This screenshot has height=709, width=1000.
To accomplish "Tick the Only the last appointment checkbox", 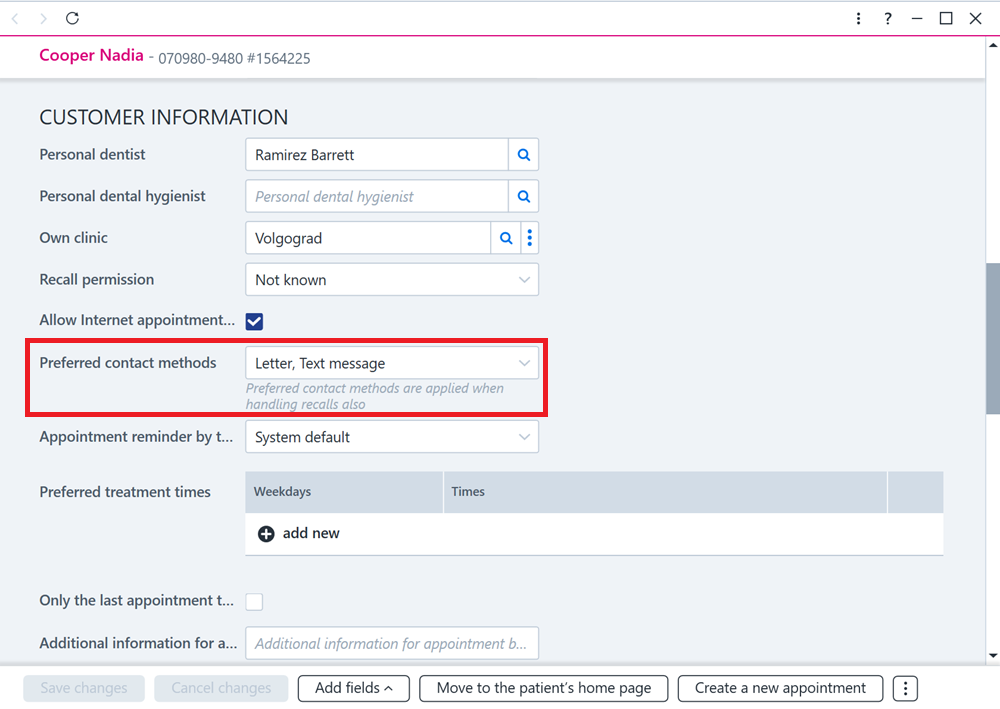I will pos(254,601).
